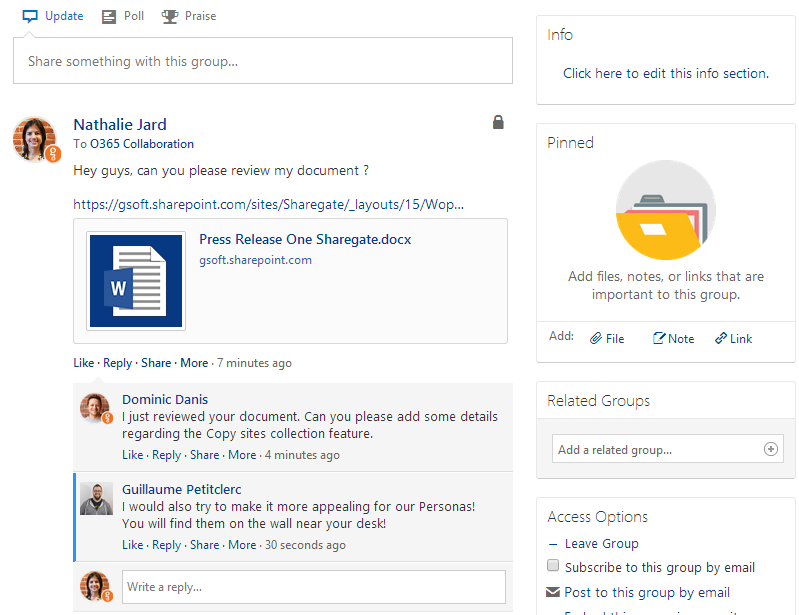Click the plus icon in related group field
The width and height of the screenshot is (799, 615).
click(x=770, y=449)
